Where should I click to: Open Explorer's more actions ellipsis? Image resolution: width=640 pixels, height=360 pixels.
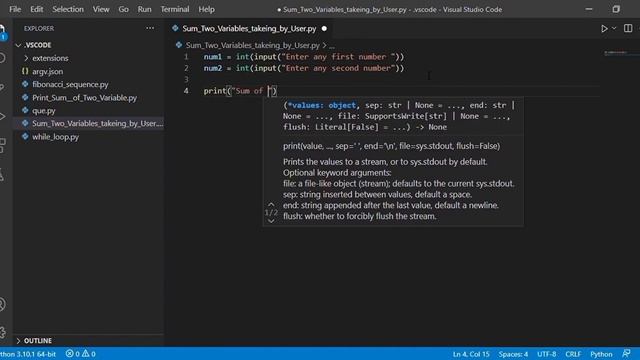(x=150, y=28)
